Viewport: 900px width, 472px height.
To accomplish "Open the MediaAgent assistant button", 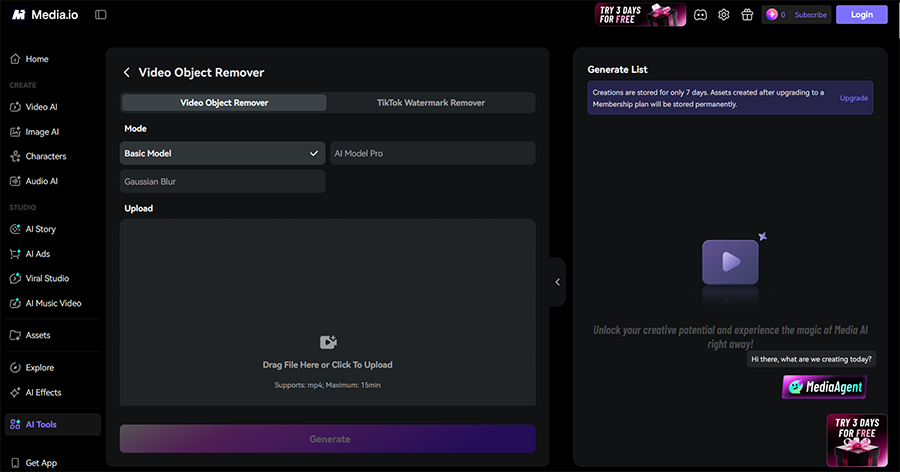I will click(824, 387).
